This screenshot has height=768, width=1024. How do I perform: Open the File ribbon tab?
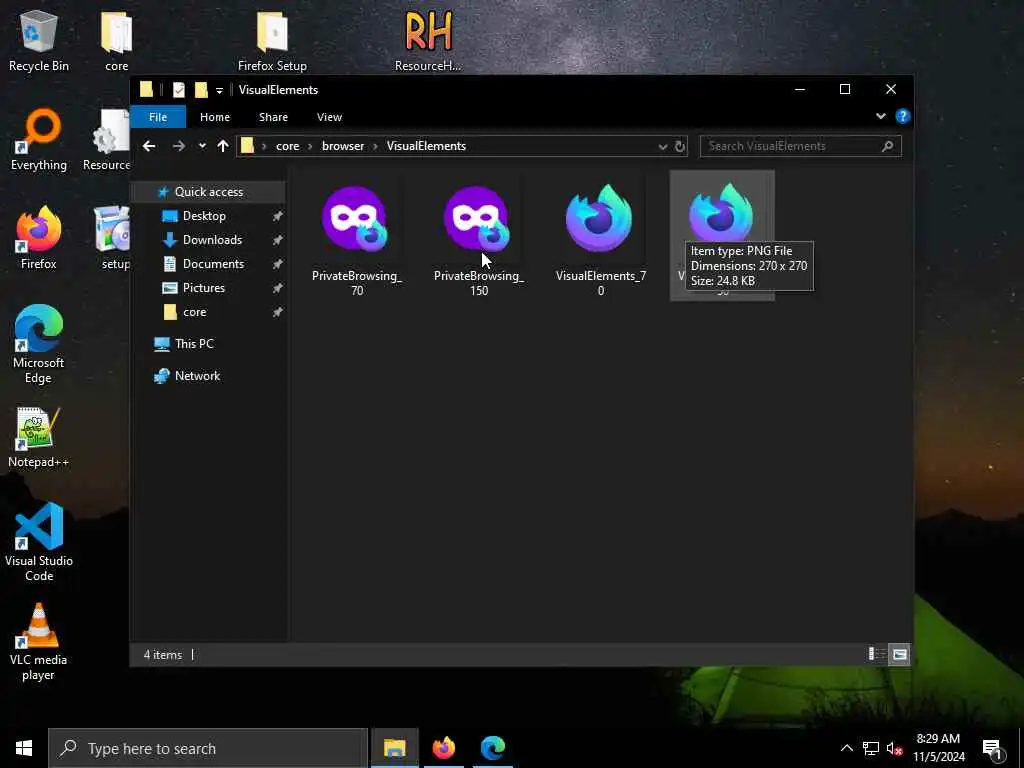[x=158, y=117]
